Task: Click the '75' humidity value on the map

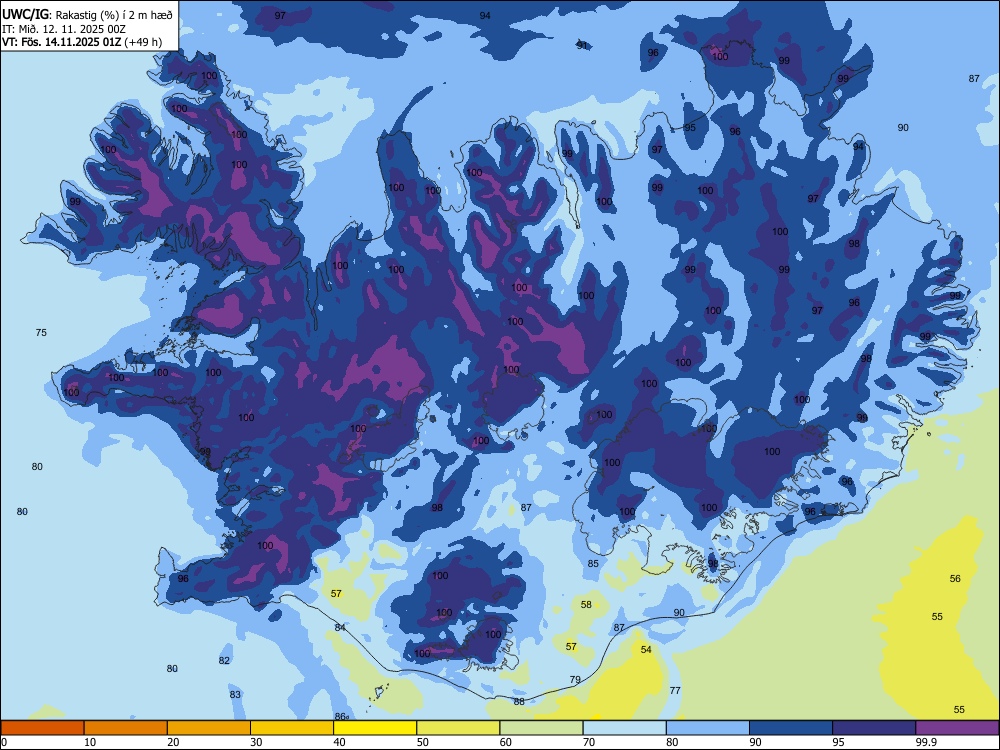Action: coord(41,332)
